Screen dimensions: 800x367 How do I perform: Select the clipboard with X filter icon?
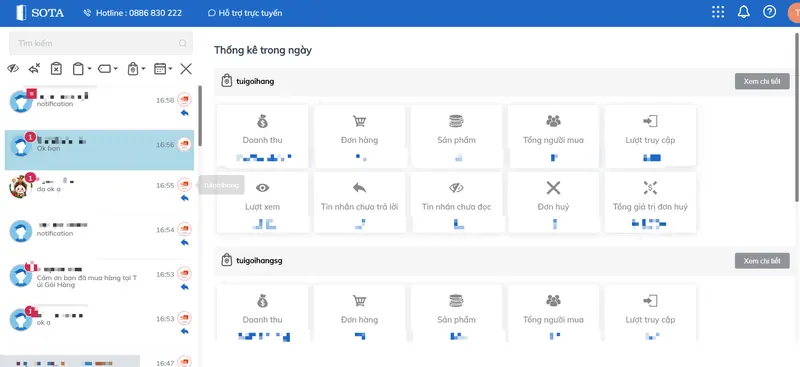[x=56, y=68]
